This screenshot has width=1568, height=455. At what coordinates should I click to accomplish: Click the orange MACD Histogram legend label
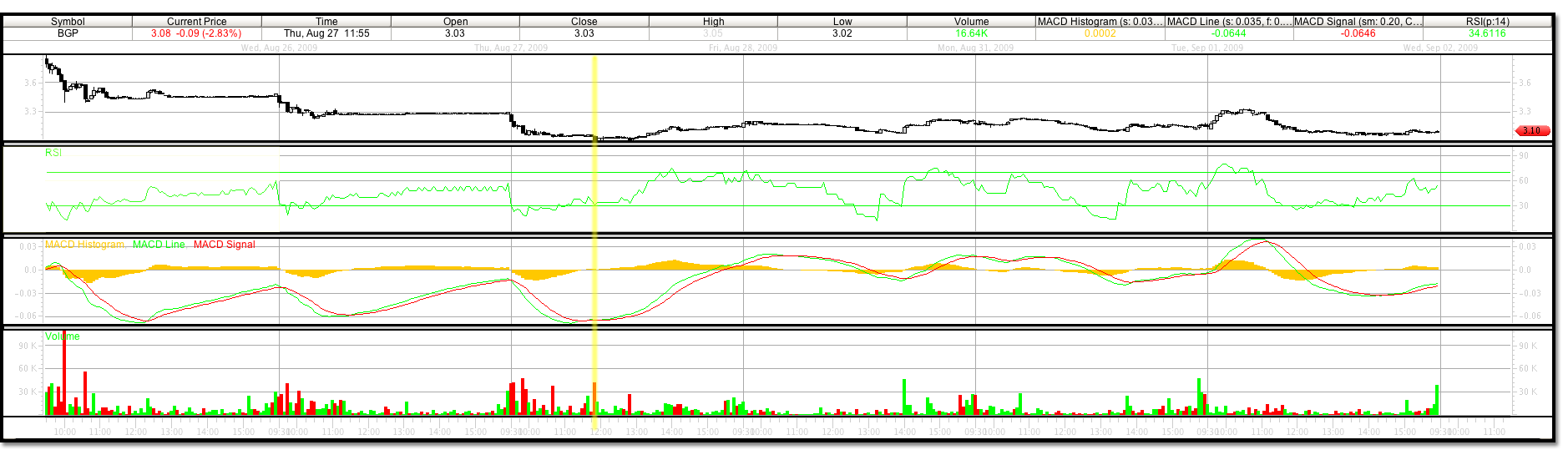pos(85,245)
